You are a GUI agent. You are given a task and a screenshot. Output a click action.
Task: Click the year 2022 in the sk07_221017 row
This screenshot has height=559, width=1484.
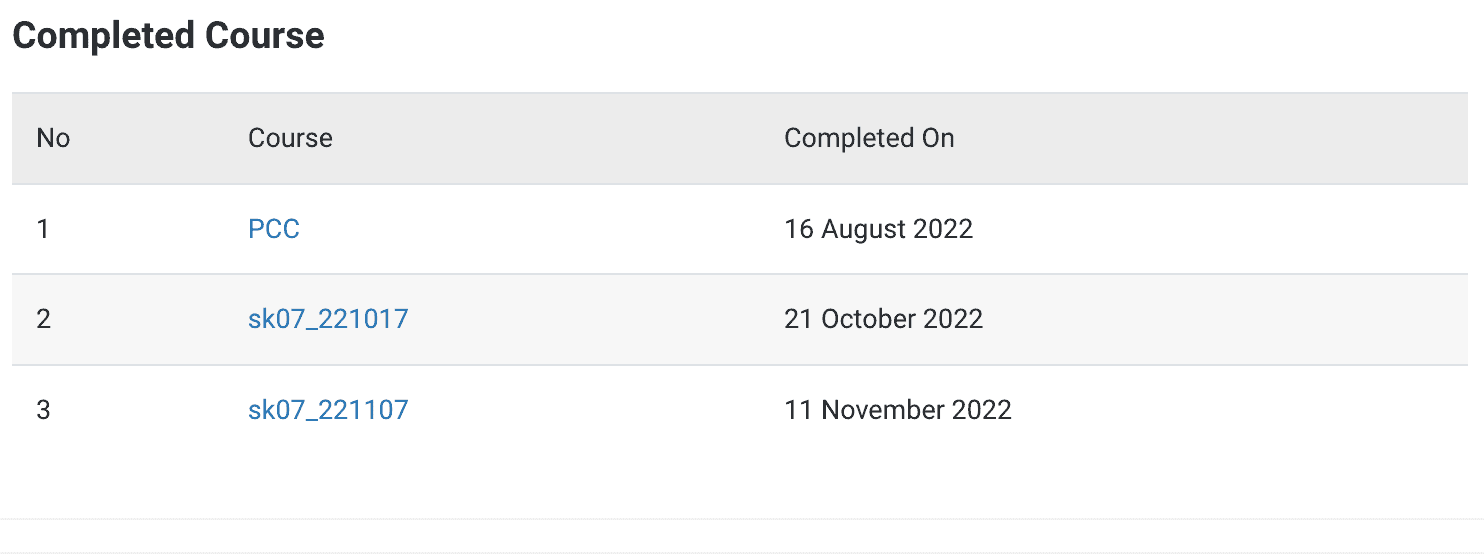[x=953, y=319]
